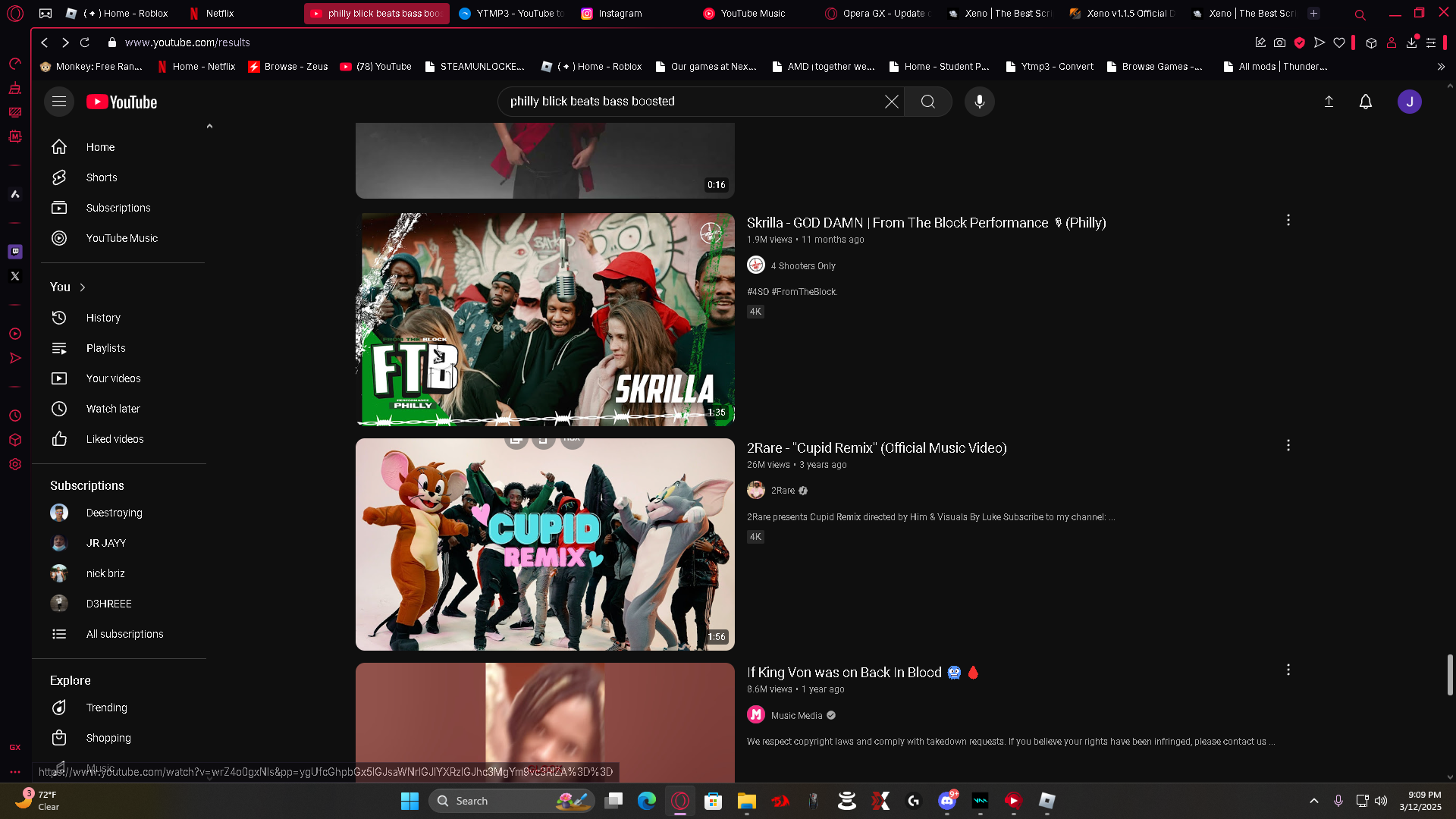Open Discord from the taskbar

point(947,801)
